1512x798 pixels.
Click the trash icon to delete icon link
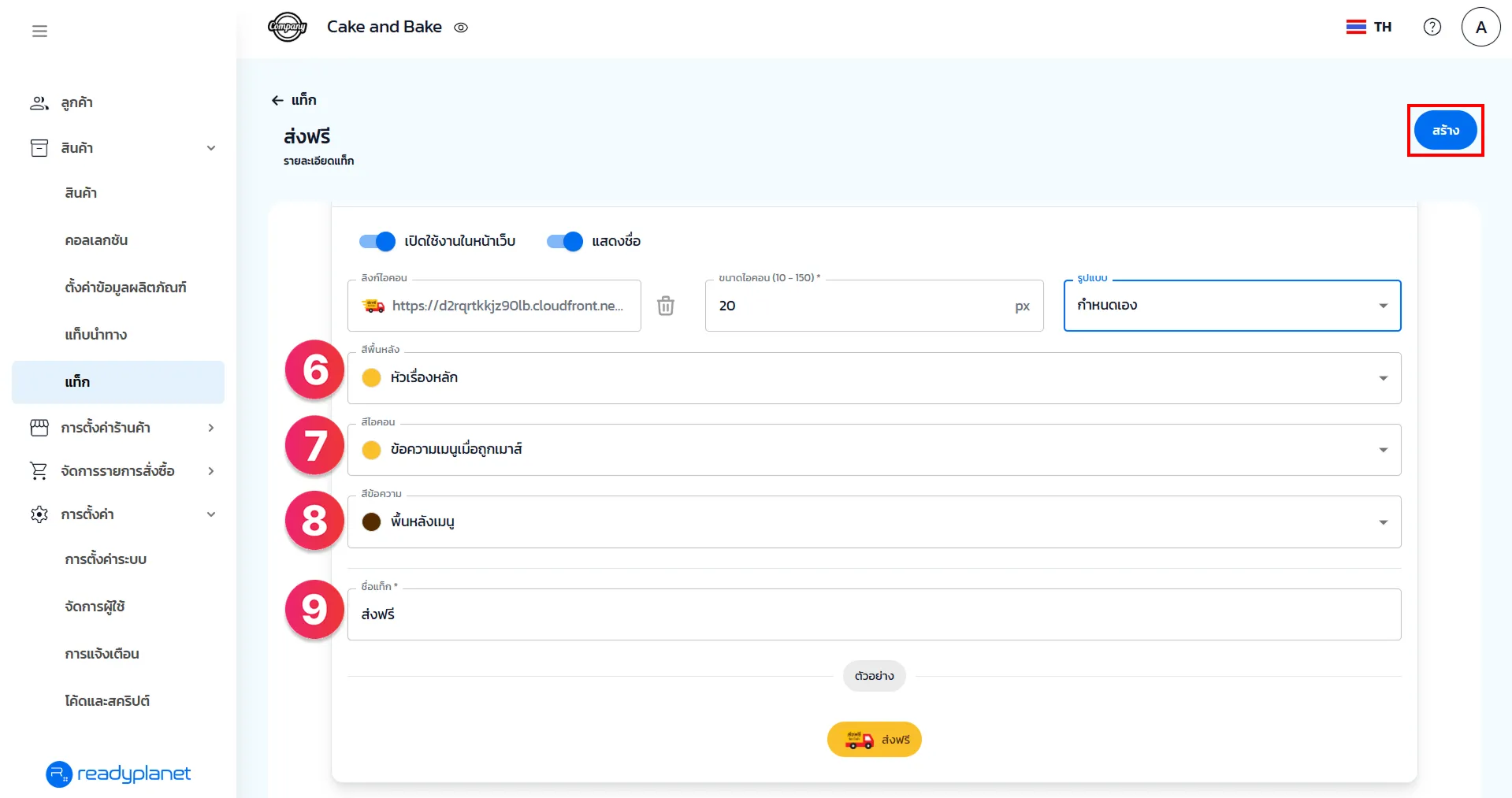coord(666,306)
